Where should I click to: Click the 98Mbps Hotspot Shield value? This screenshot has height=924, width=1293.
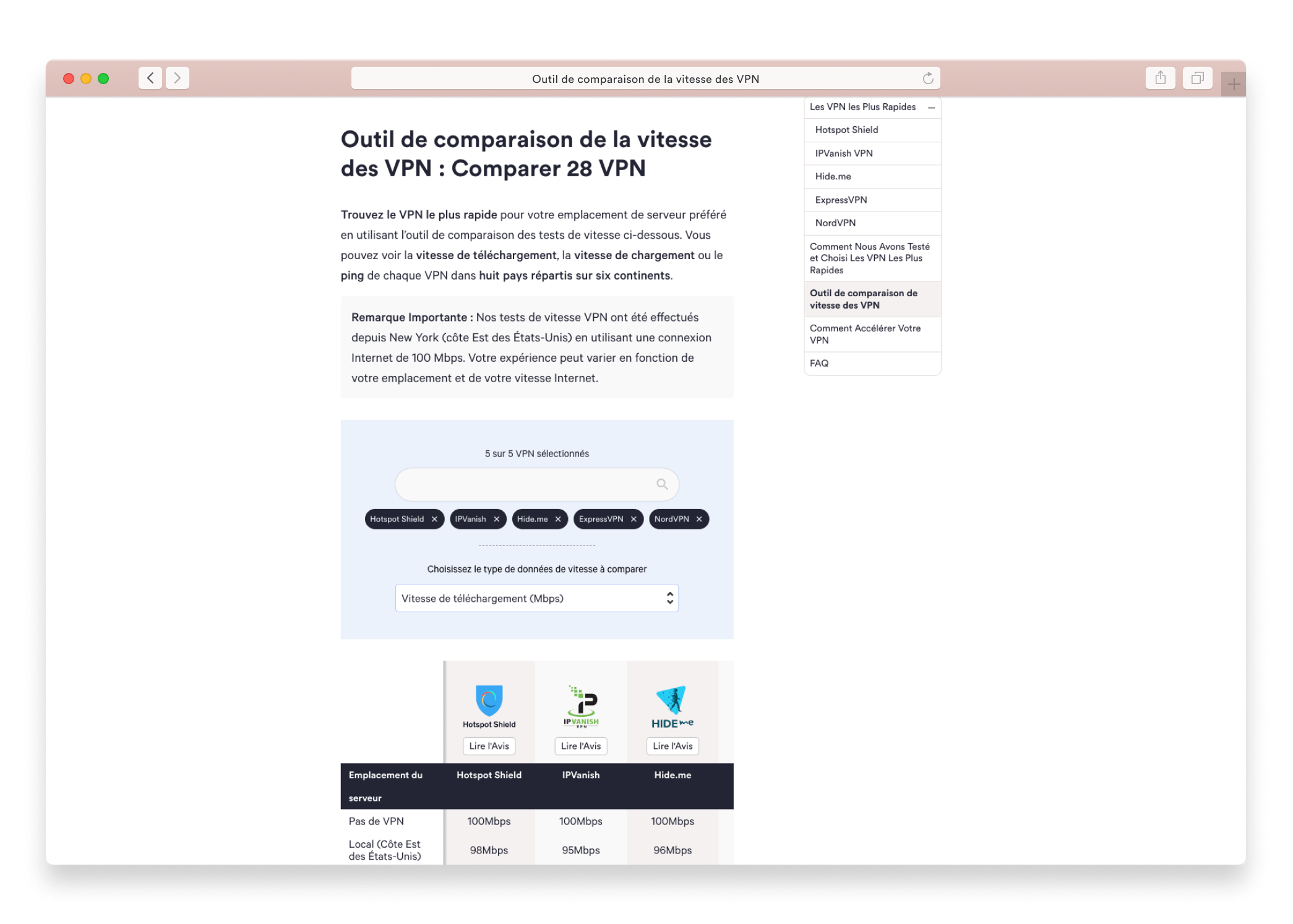[489, 850]
